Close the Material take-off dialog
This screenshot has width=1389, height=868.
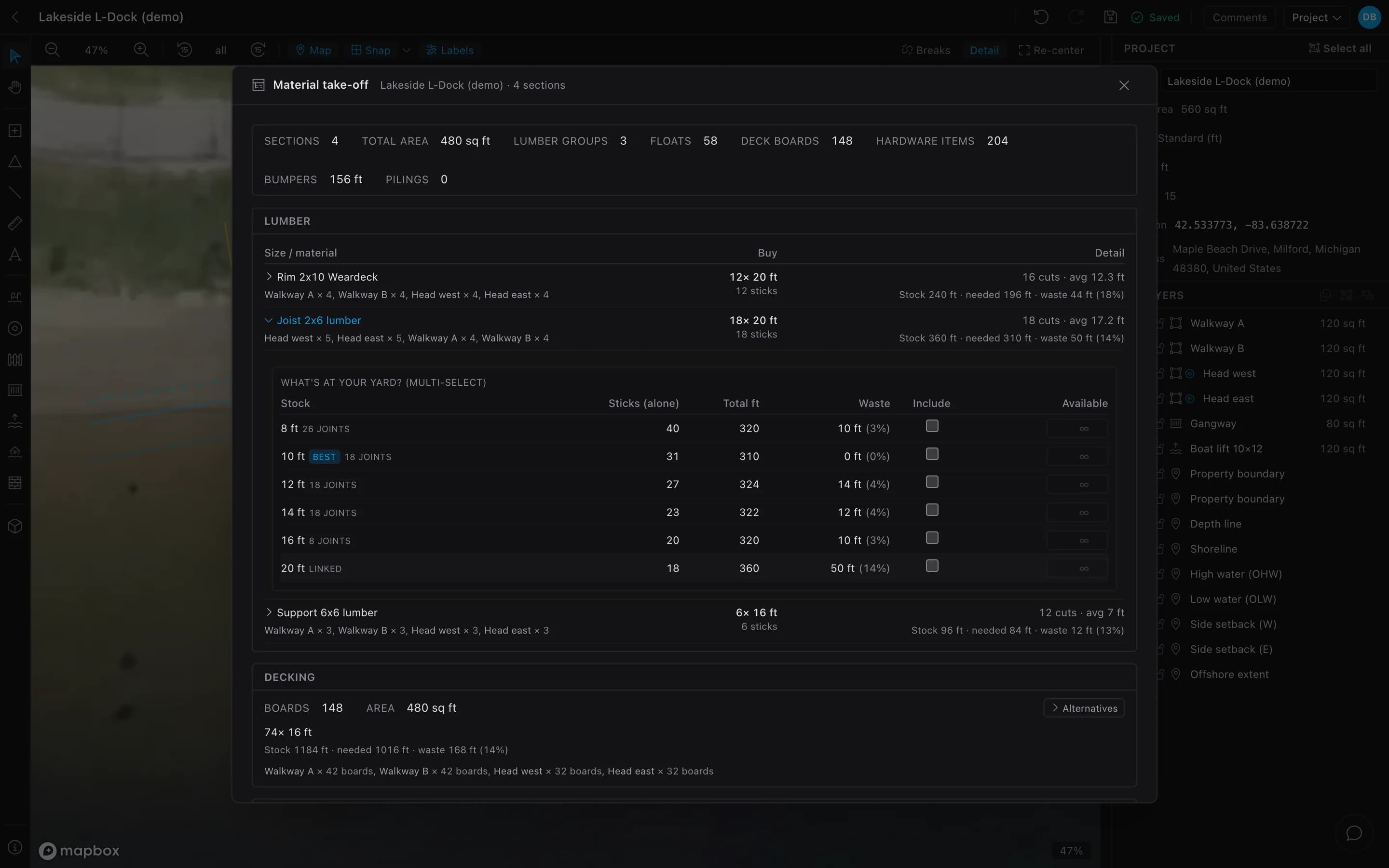pos(1124,85)
